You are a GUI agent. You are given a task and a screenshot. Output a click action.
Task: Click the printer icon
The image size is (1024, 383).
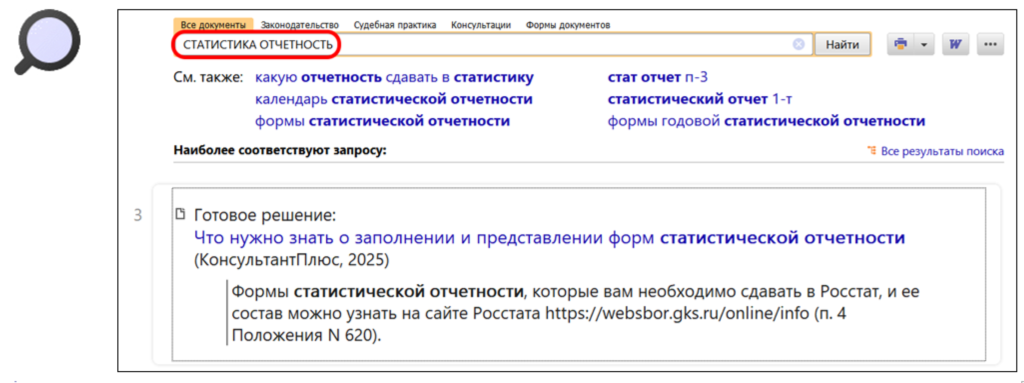click(x=901, y=44)
